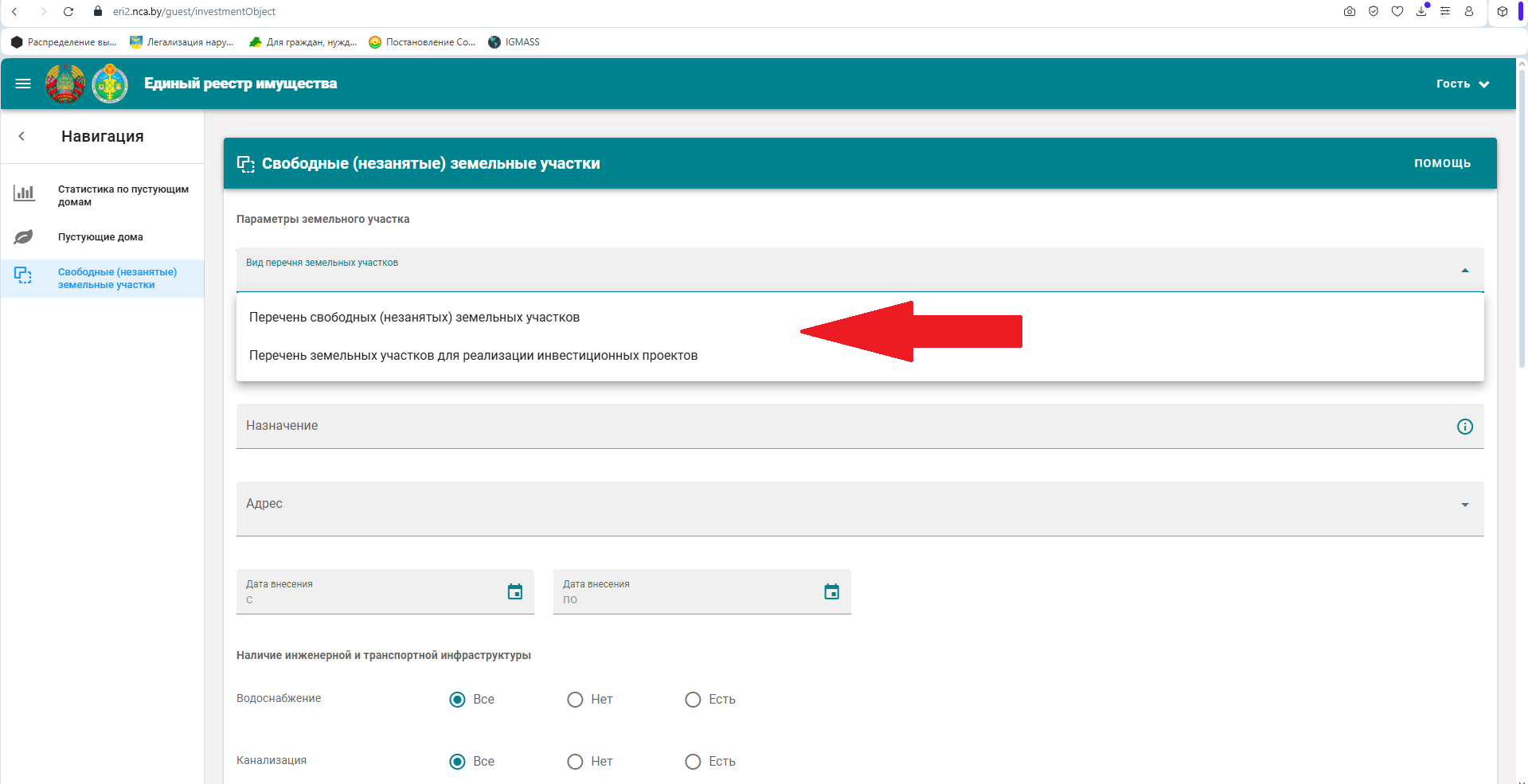Open 'Легализация нару...' bookmark

[x=182, y=42]
